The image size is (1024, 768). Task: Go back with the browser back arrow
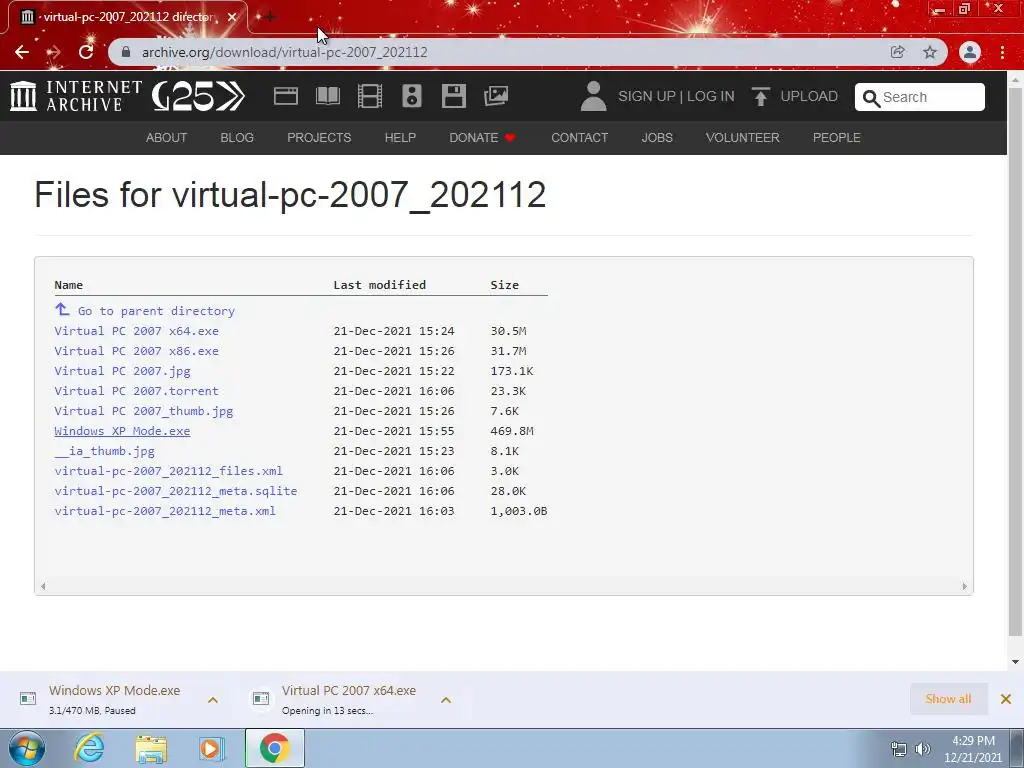(22, 52)
